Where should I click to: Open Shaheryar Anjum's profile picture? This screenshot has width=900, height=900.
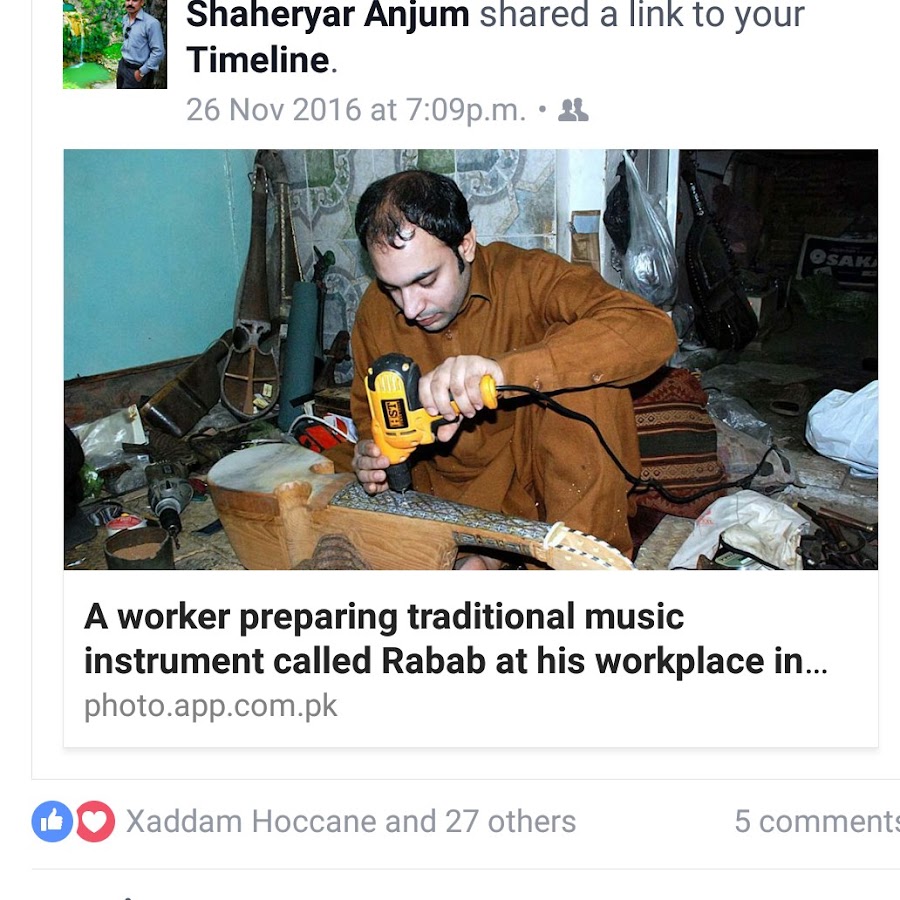[115, 44]
